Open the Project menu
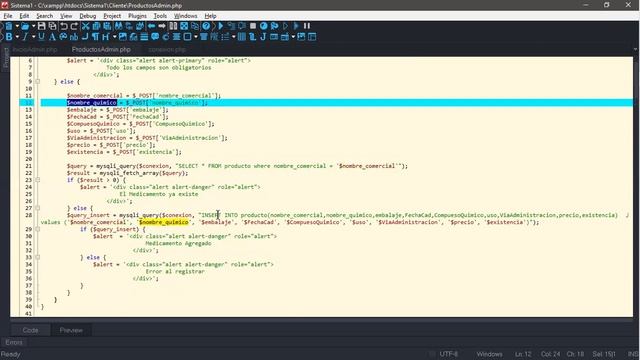The width and height of the screenshot is (640, 360). coord(112,16)
